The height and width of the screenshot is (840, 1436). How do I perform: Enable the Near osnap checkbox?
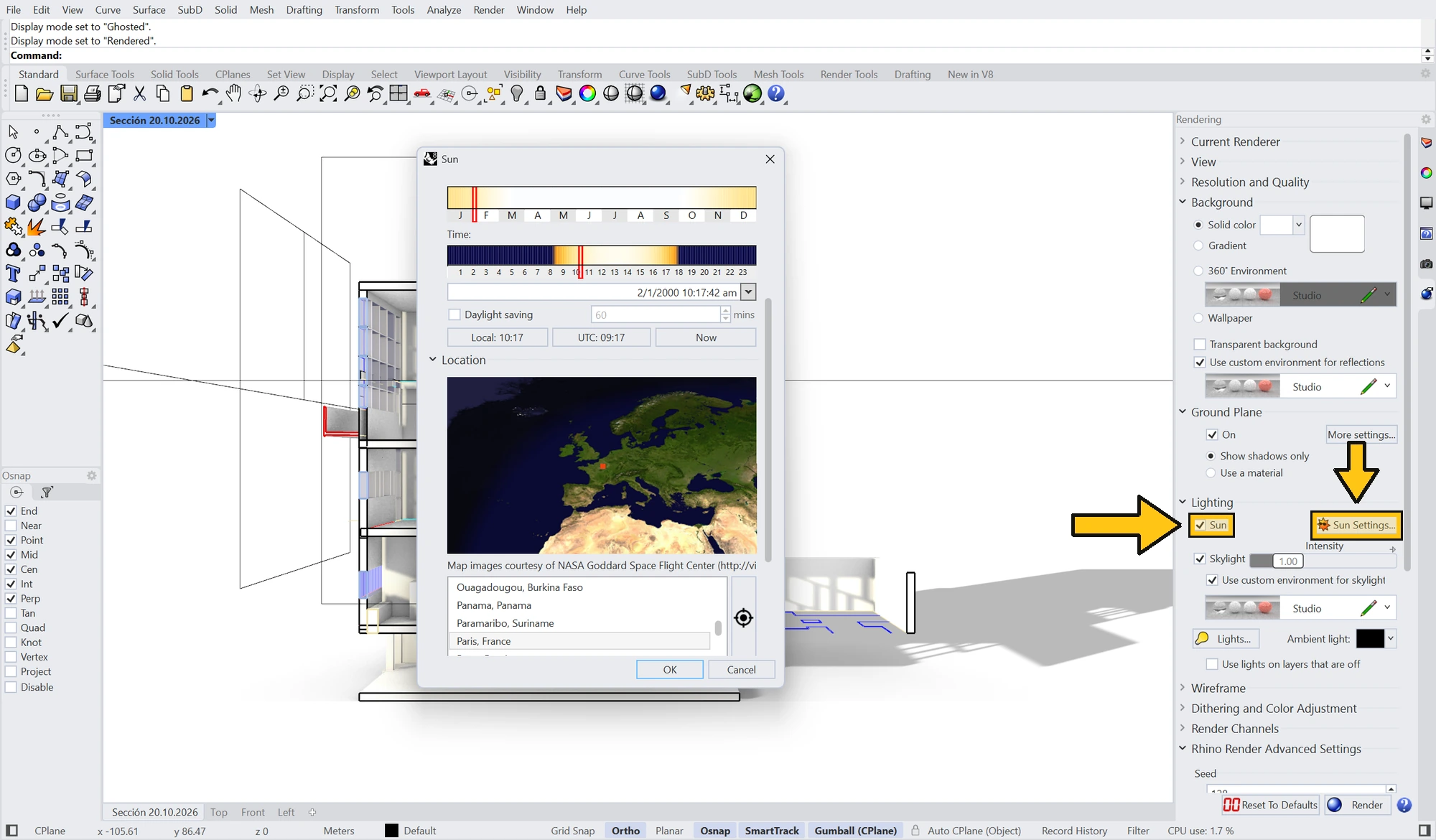tap(11, 526)
